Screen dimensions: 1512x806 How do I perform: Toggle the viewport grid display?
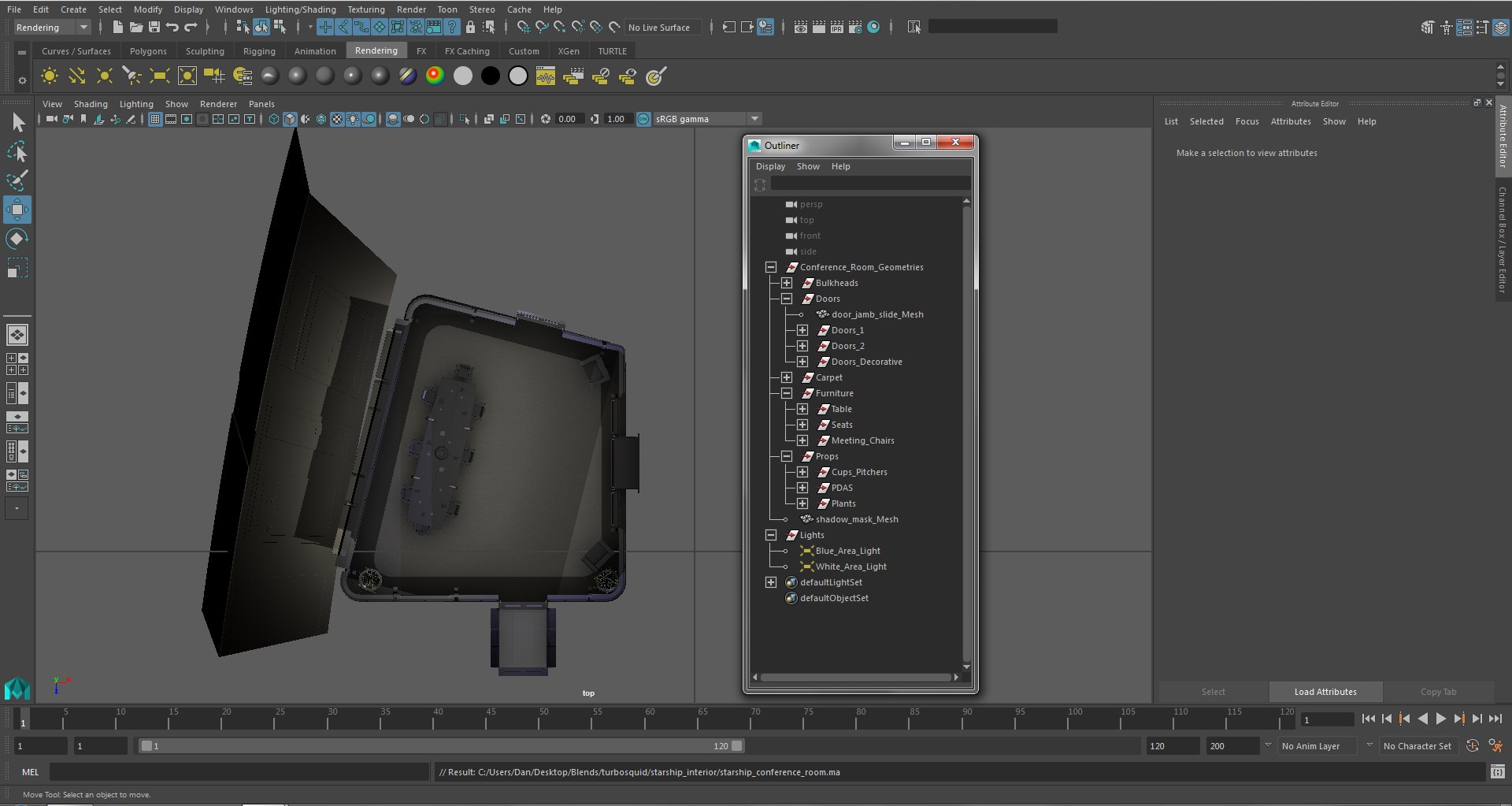point(155,119)
